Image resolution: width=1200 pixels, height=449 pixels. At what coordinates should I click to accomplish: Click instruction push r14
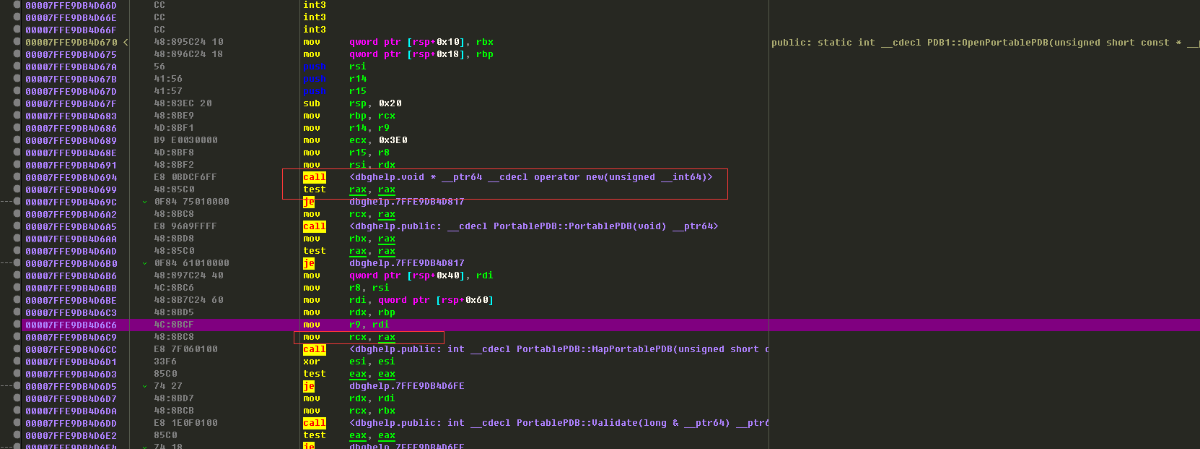[334, 78]
